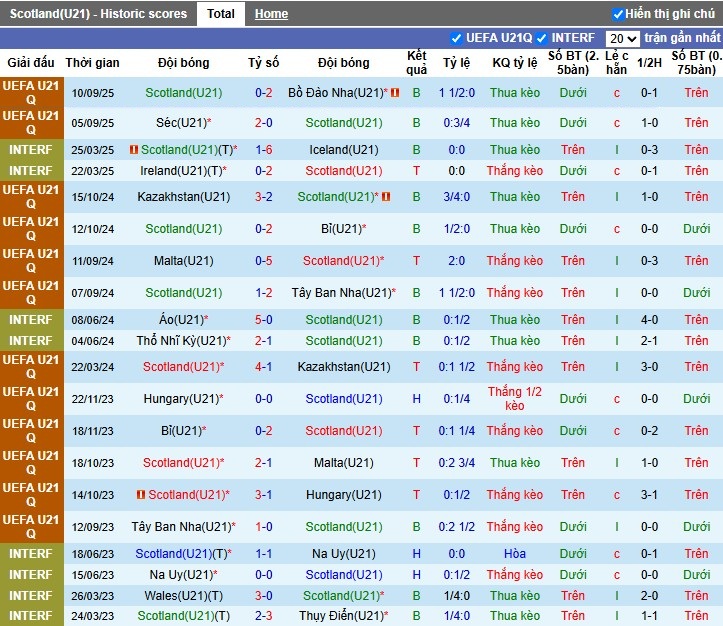
Task: Click red card icon before Scotland(U21)(T) 25/03/25
Action: (x=134, y=150)
